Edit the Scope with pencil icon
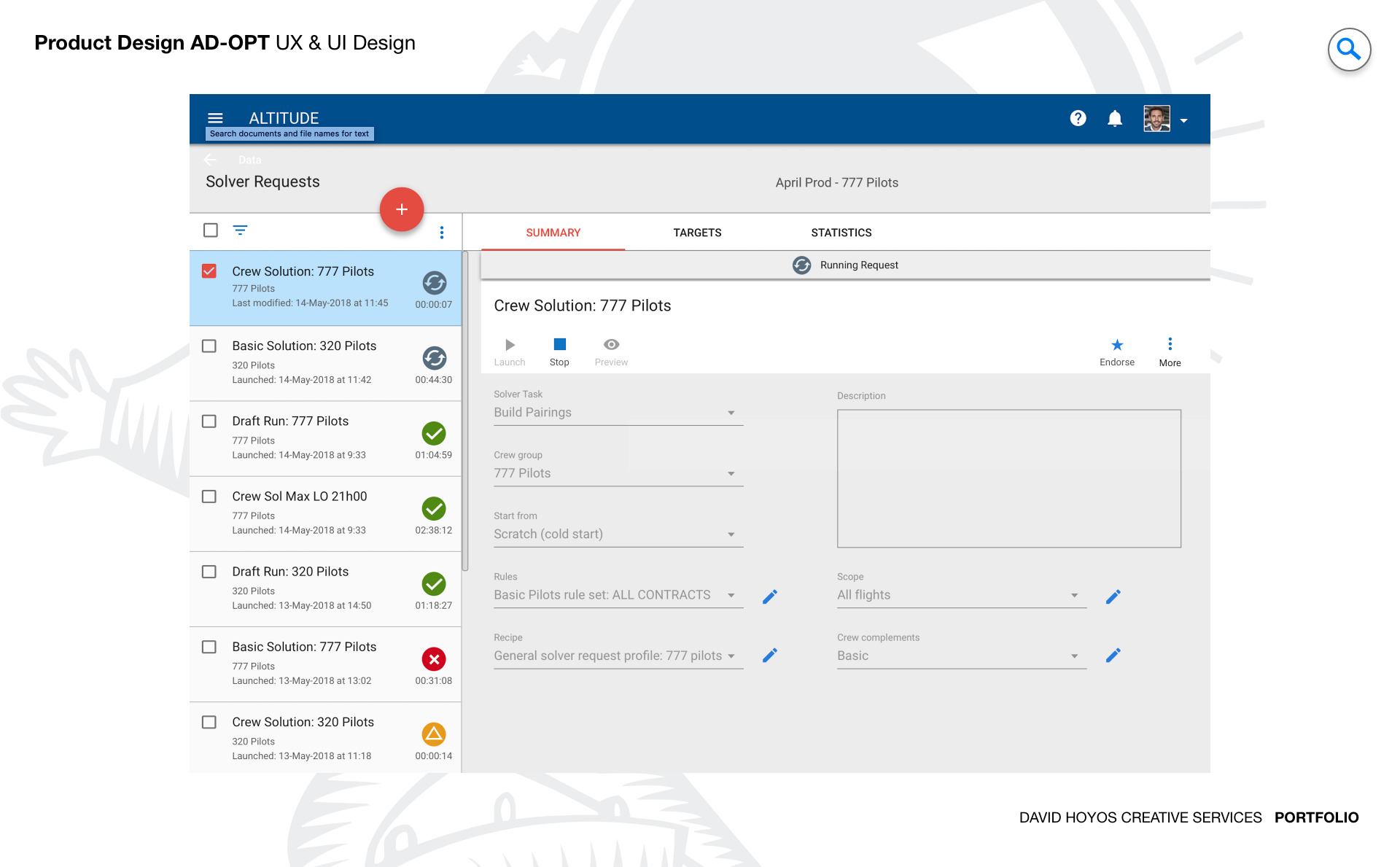The height and width of the screenshot is (867, 1400). tap(1113, 596)
